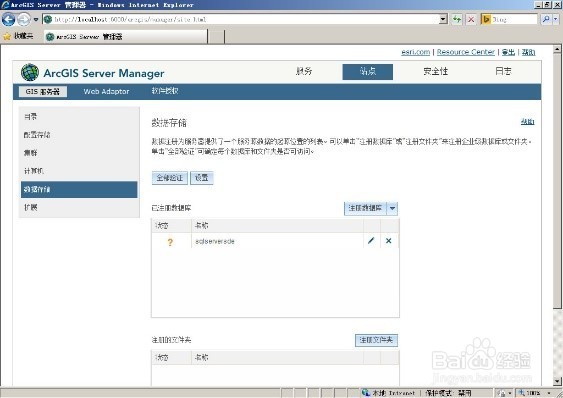Select the sqlserversde database entry
The width and height of the screenshot is (563, 398).
tap(215, 242)
